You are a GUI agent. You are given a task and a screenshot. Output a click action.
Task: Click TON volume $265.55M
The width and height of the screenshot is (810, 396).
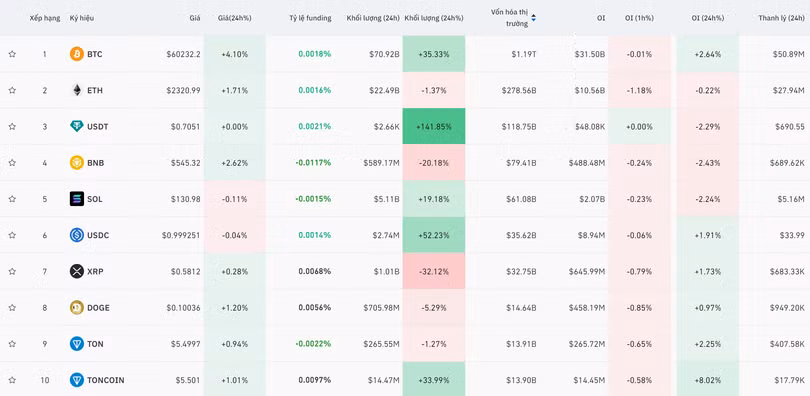[x=381, y=344]
